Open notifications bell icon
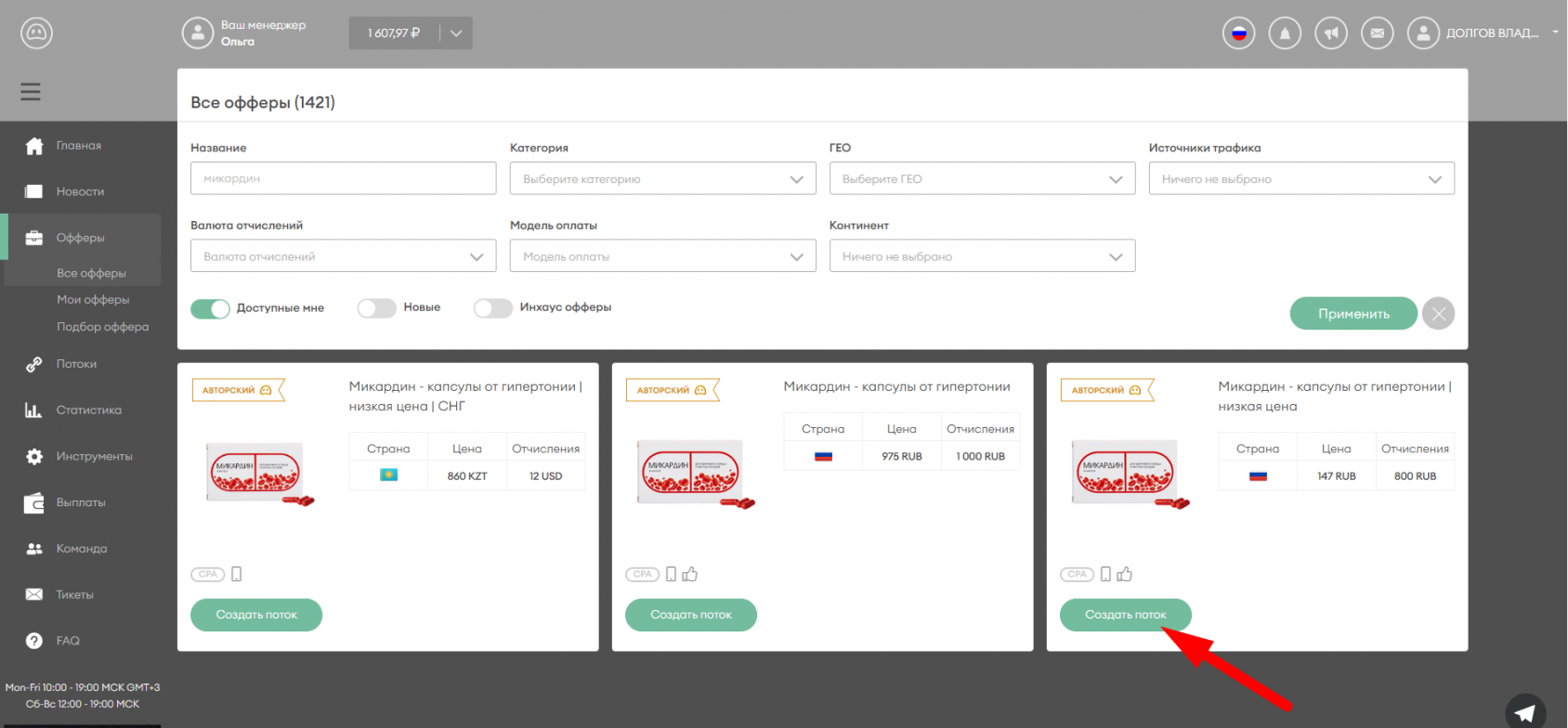 pos(1285,33)
